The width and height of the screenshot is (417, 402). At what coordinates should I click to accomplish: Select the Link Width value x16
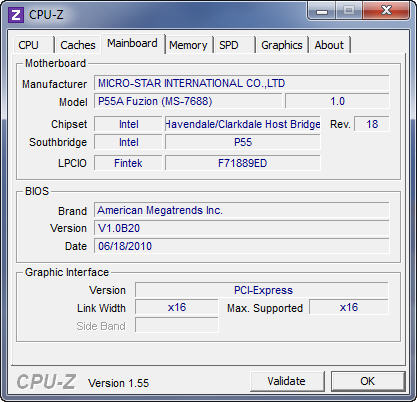click(177, 307)
